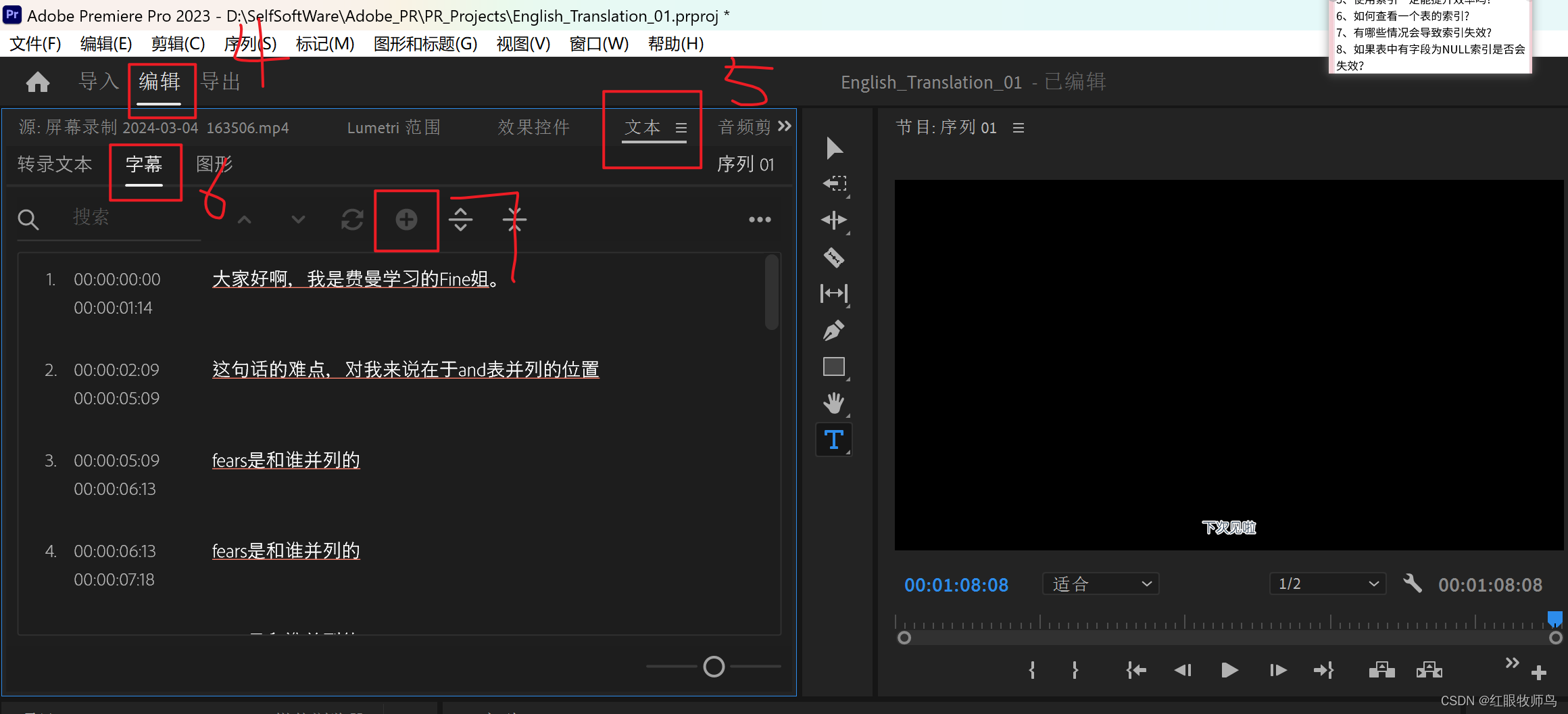The image size is (1568, 714).
Task: Merge the caption segments
Action: [x=514, y=220]
